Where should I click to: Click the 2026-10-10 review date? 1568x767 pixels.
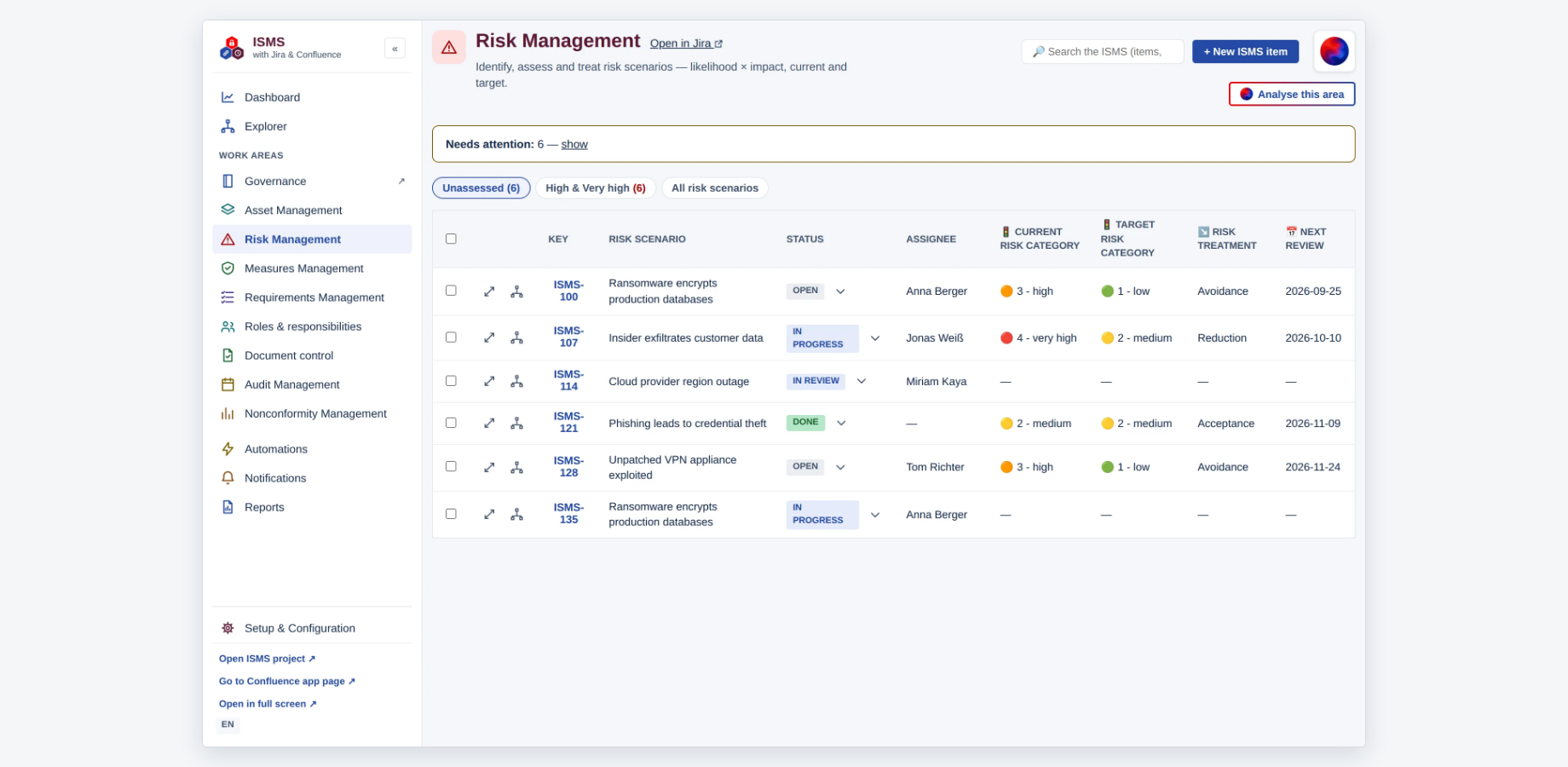1313,338
